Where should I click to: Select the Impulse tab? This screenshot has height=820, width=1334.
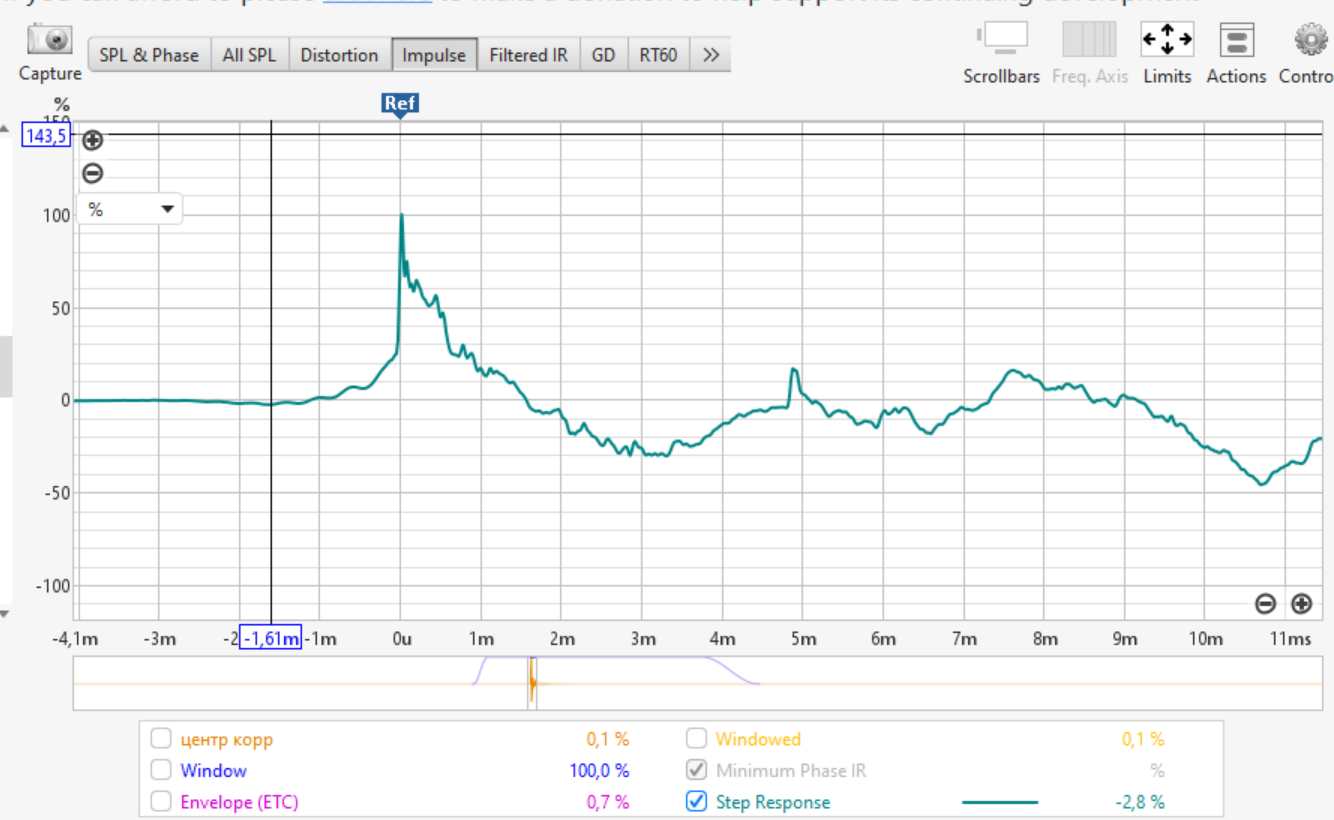pos(434,55)
